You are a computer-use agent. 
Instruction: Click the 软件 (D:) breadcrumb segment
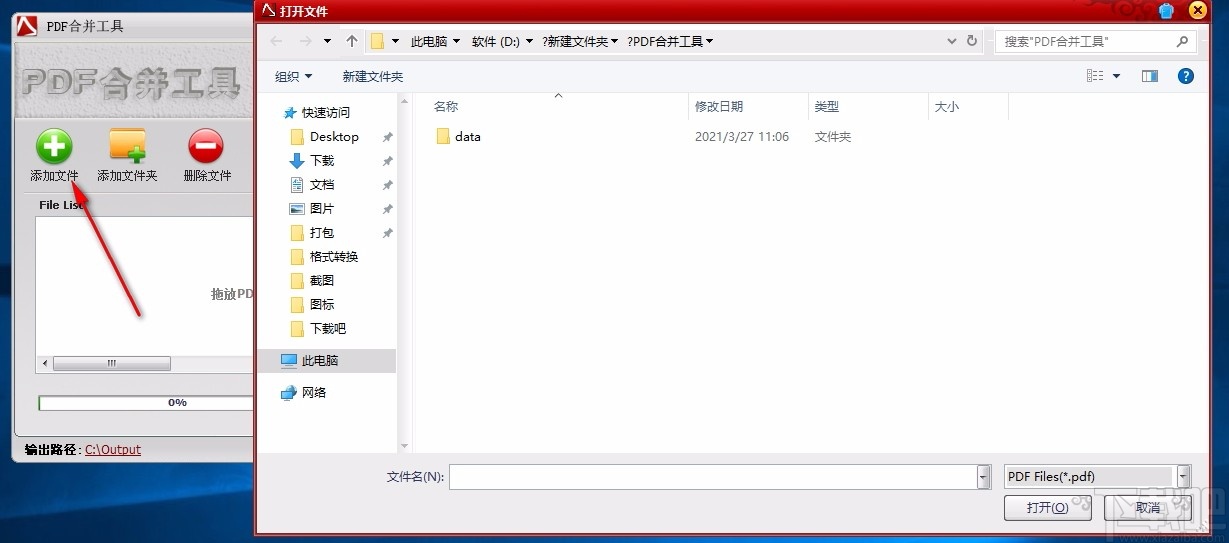(496, 41)
